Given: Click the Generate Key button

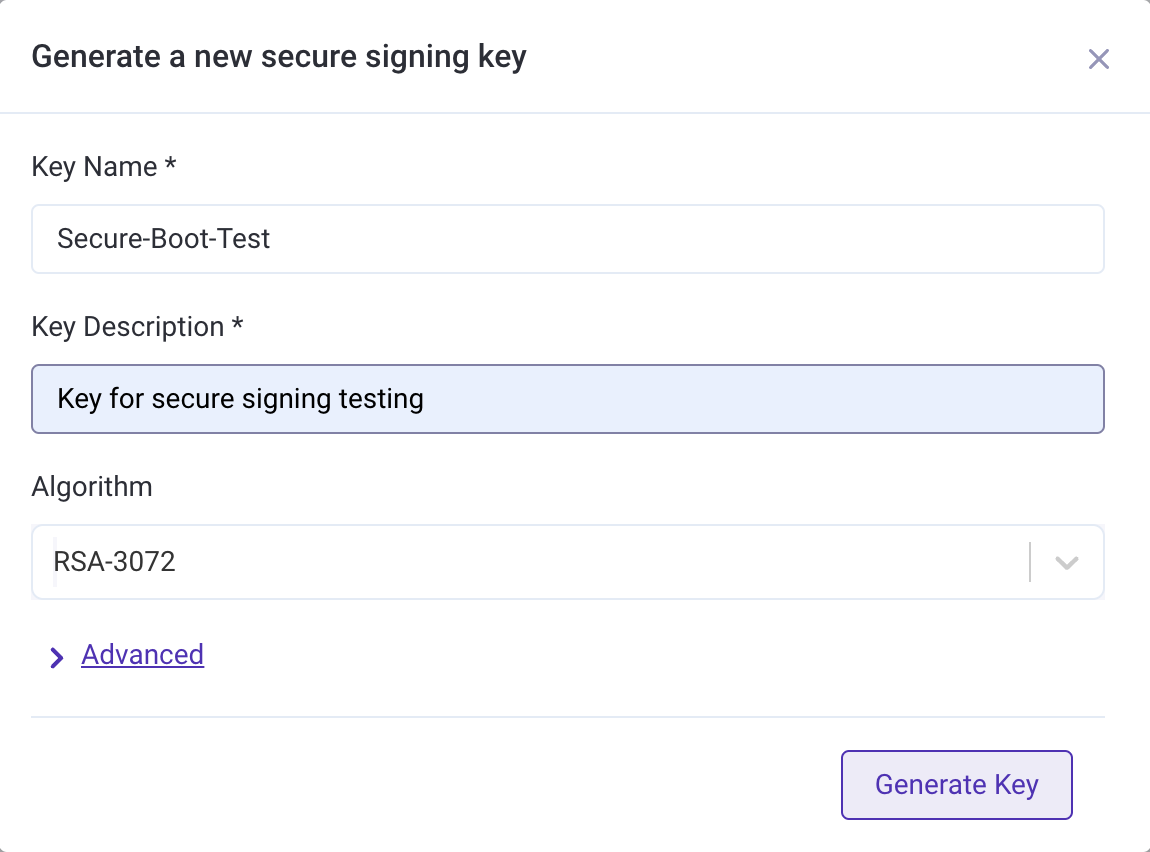Looking at the screenshot, I should click(x=955, y=785).
